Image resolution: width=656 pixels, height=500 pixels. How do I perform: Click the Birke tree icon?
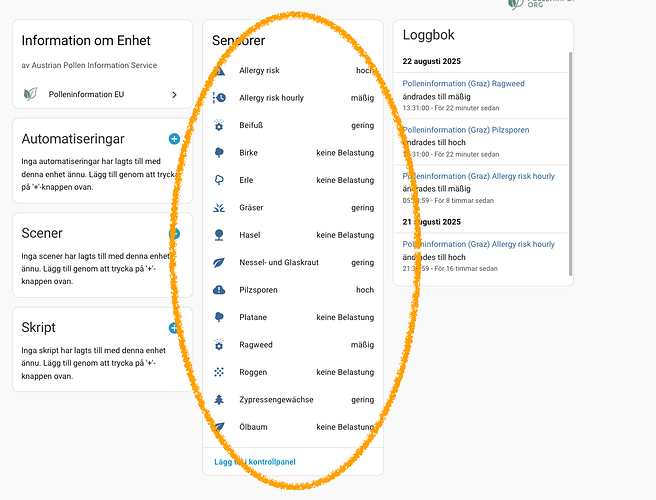(x=220, y=153)
